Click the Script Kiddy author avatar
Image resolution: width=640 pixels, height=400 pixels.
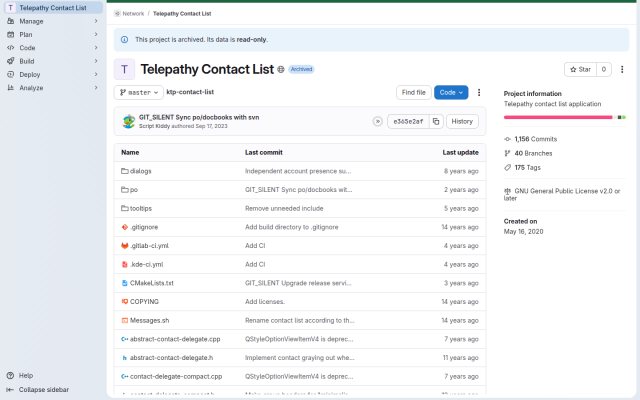pyautogui.click(x=129, y=121)
